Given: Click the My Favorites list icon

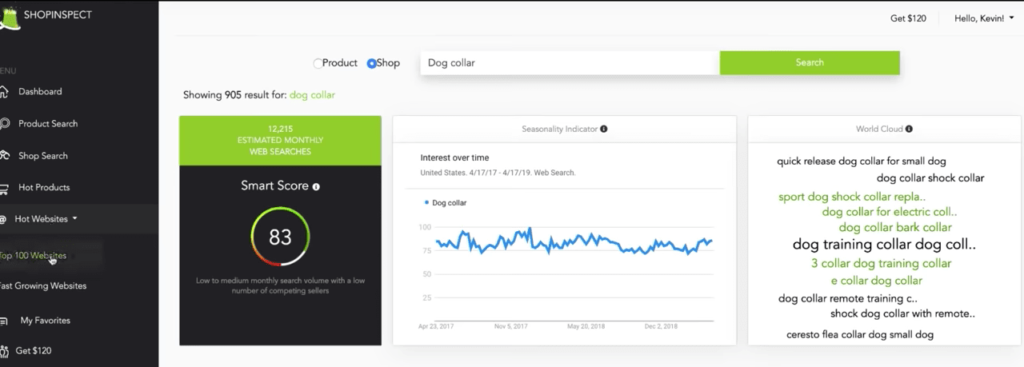Looking at the screenshot, I should pos(4,321).
